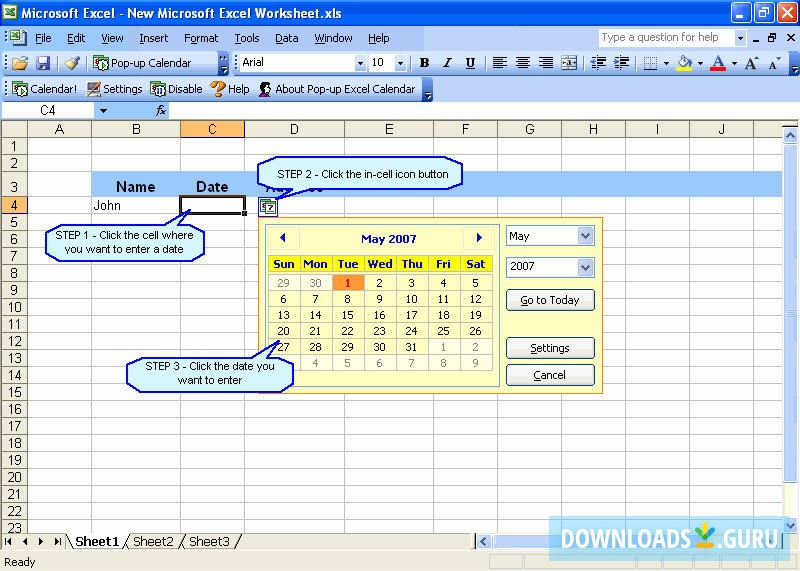This screenshot has width=800, height=571.
Task: Click the Go to Today button
Action: tap(550, 300)
